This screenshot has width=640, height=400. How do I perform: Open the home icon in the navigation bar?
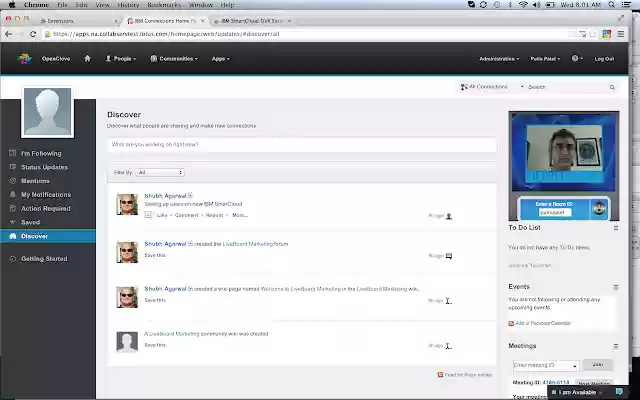pos(87,58)
